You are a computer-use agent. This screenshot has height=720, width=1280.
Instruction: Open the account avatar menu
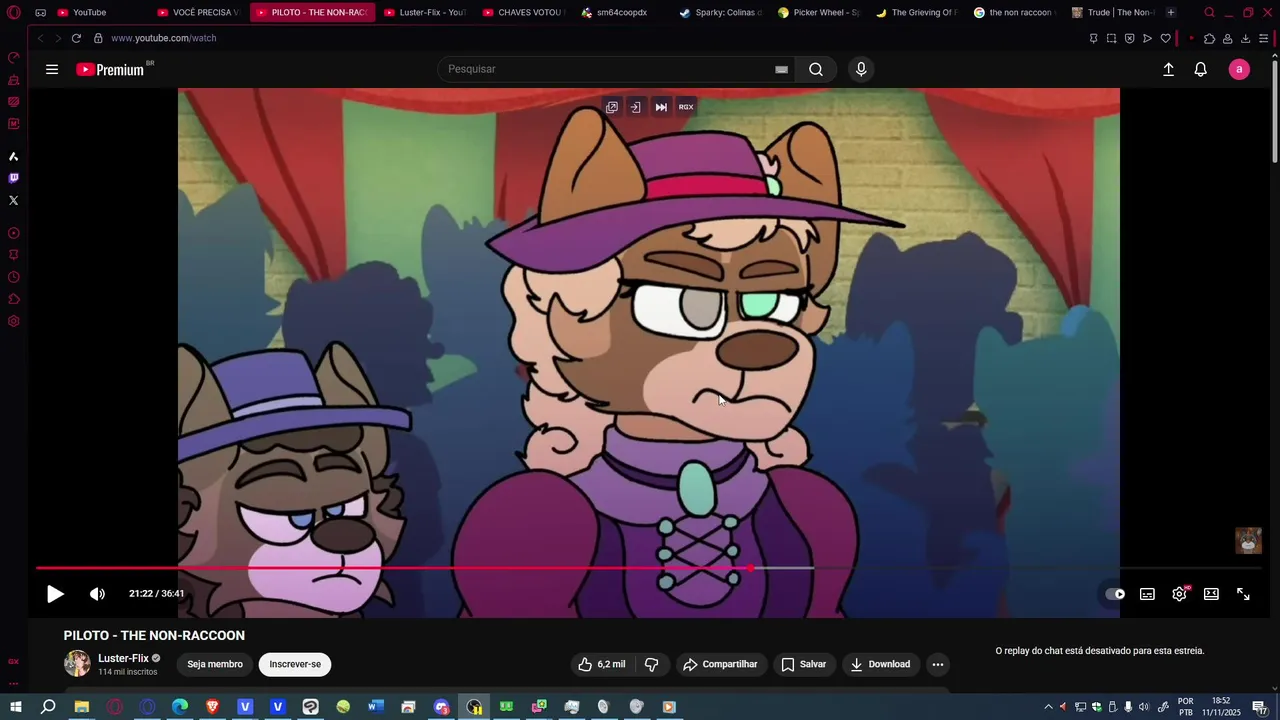tap(1239, 69)
